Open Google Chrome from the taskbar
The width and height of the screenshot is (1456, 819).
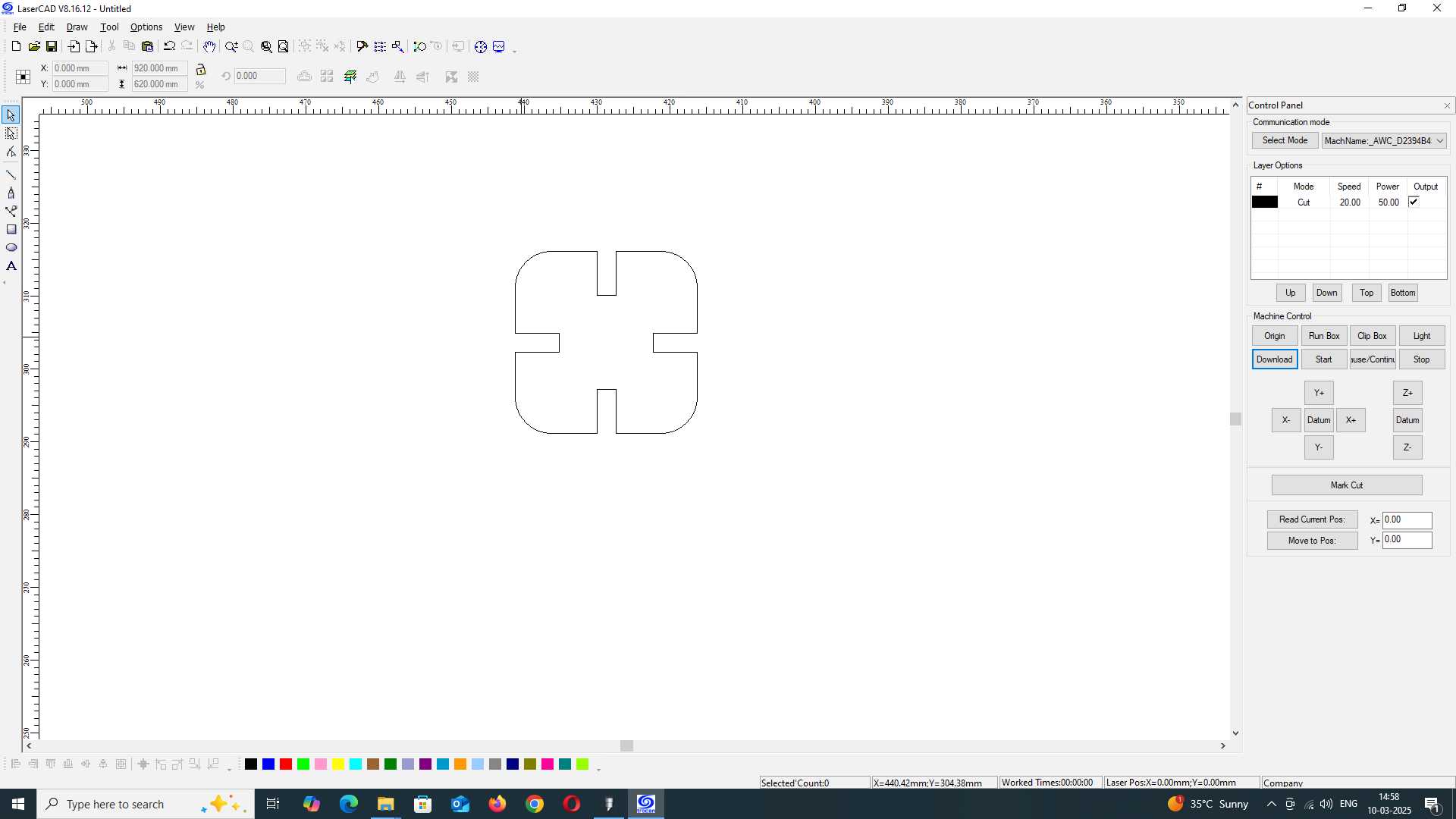click(535, 804)
